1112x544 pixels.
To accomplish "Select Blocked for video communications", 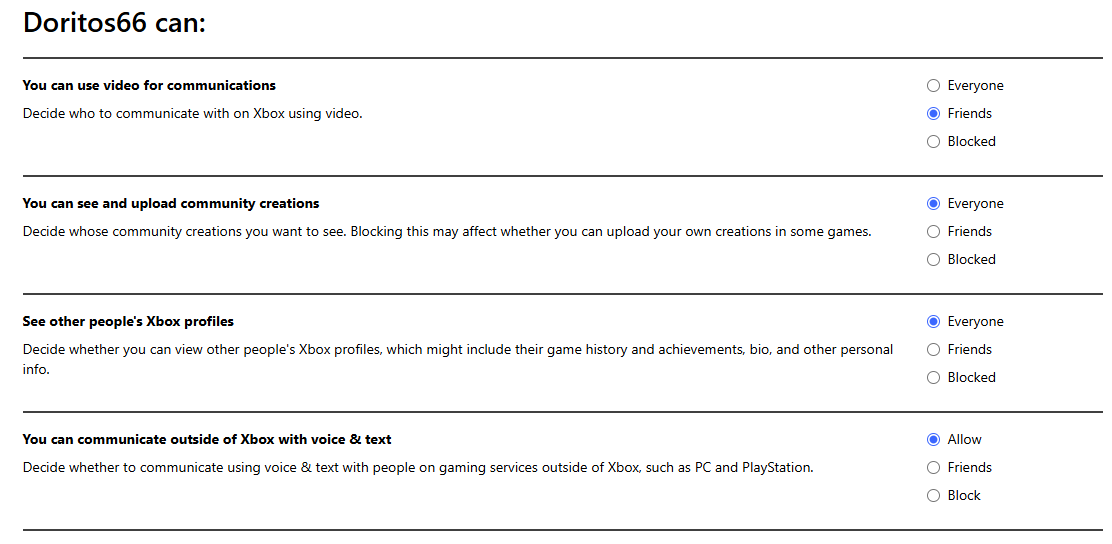I will pos(933,142).
